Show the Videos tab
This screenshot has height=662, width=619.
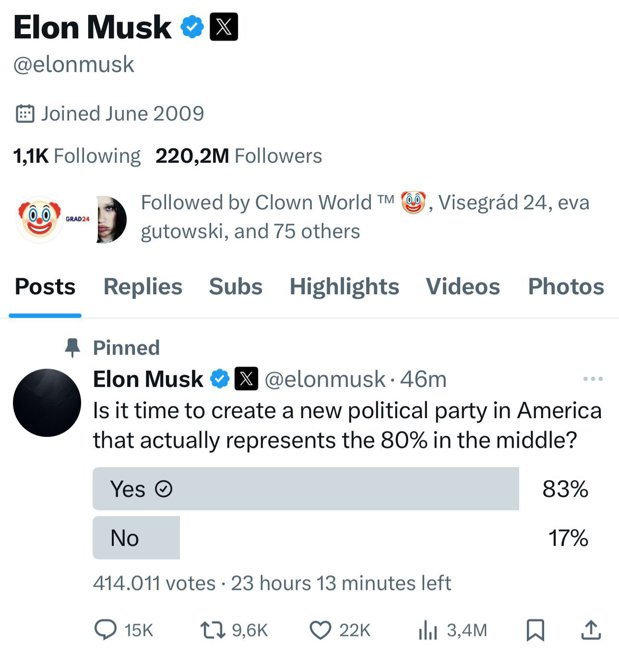click(463, 287)
